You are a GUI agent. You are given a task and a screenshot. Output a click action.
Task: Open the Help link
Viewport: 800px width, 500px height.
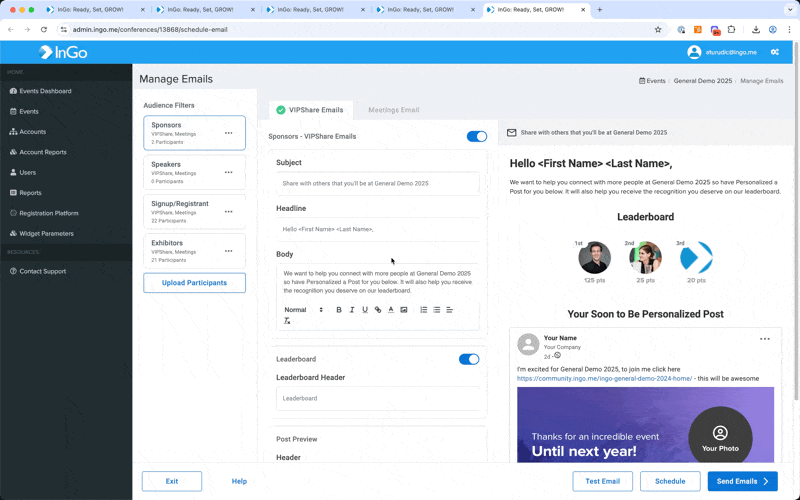[239, 481]
